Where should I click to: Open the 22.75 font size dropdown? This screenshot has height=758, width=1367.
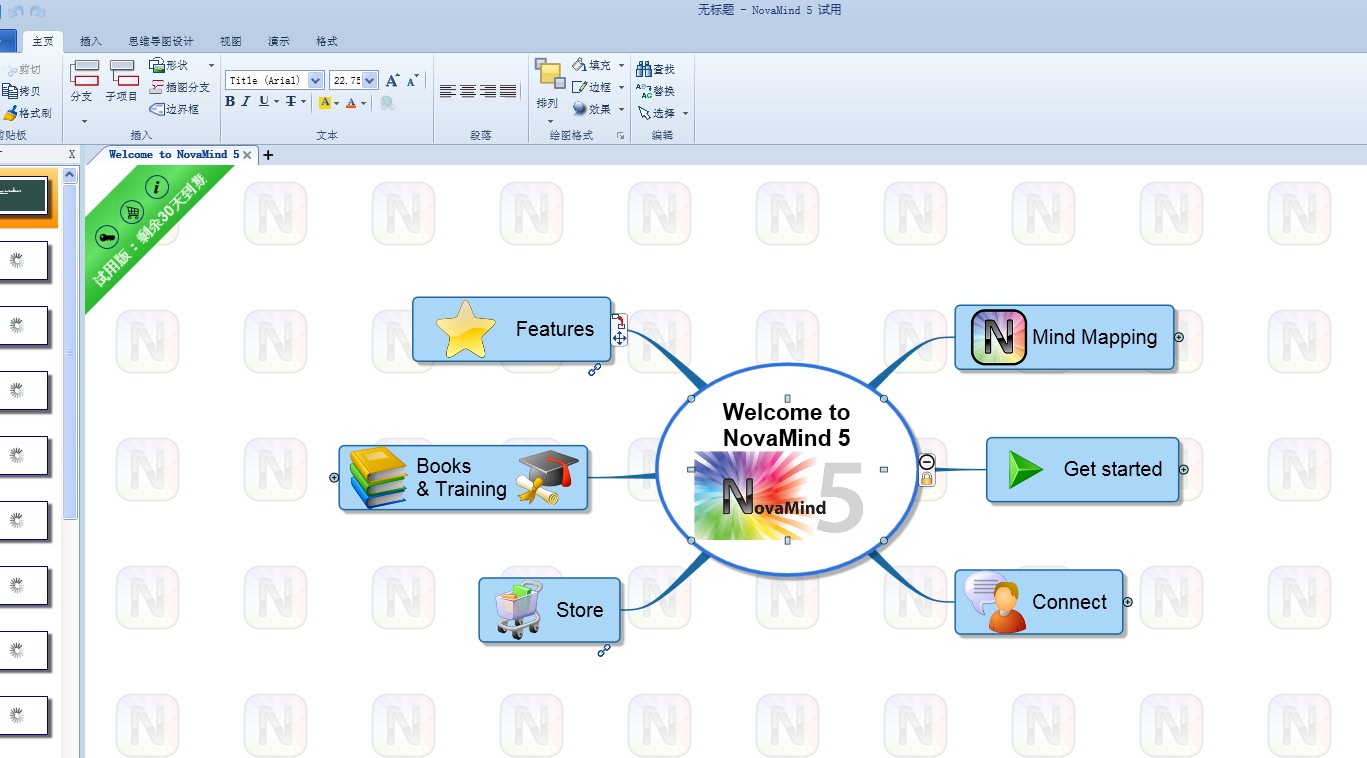[x=370, y=80]
